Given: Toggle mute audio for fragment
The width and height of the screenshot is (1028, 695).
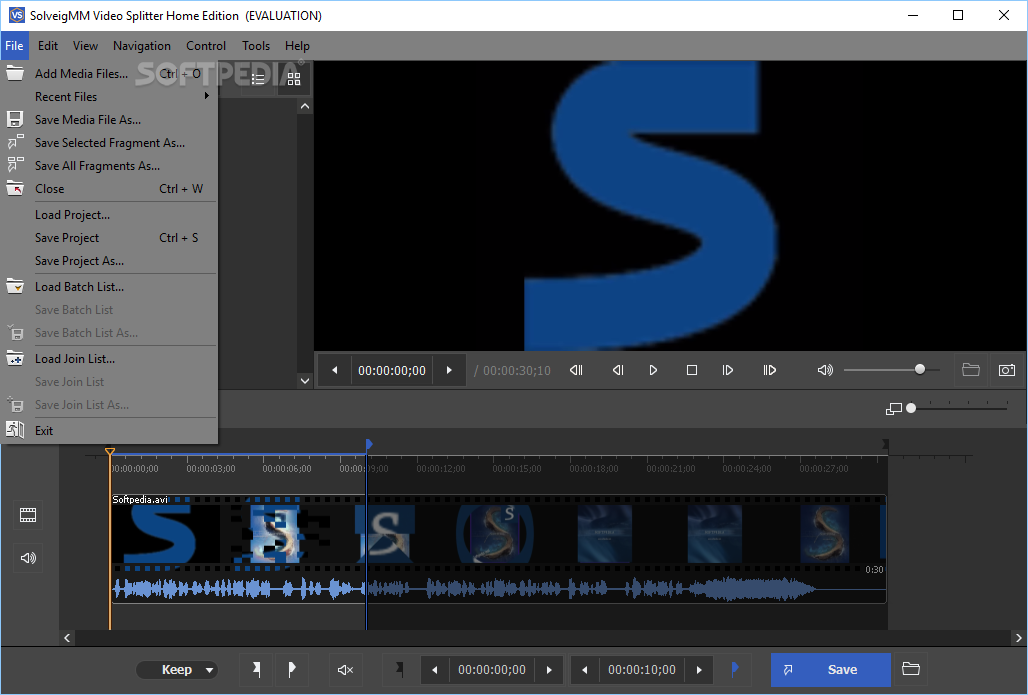Looking at the screenshot, I should (x=346, y=670).
